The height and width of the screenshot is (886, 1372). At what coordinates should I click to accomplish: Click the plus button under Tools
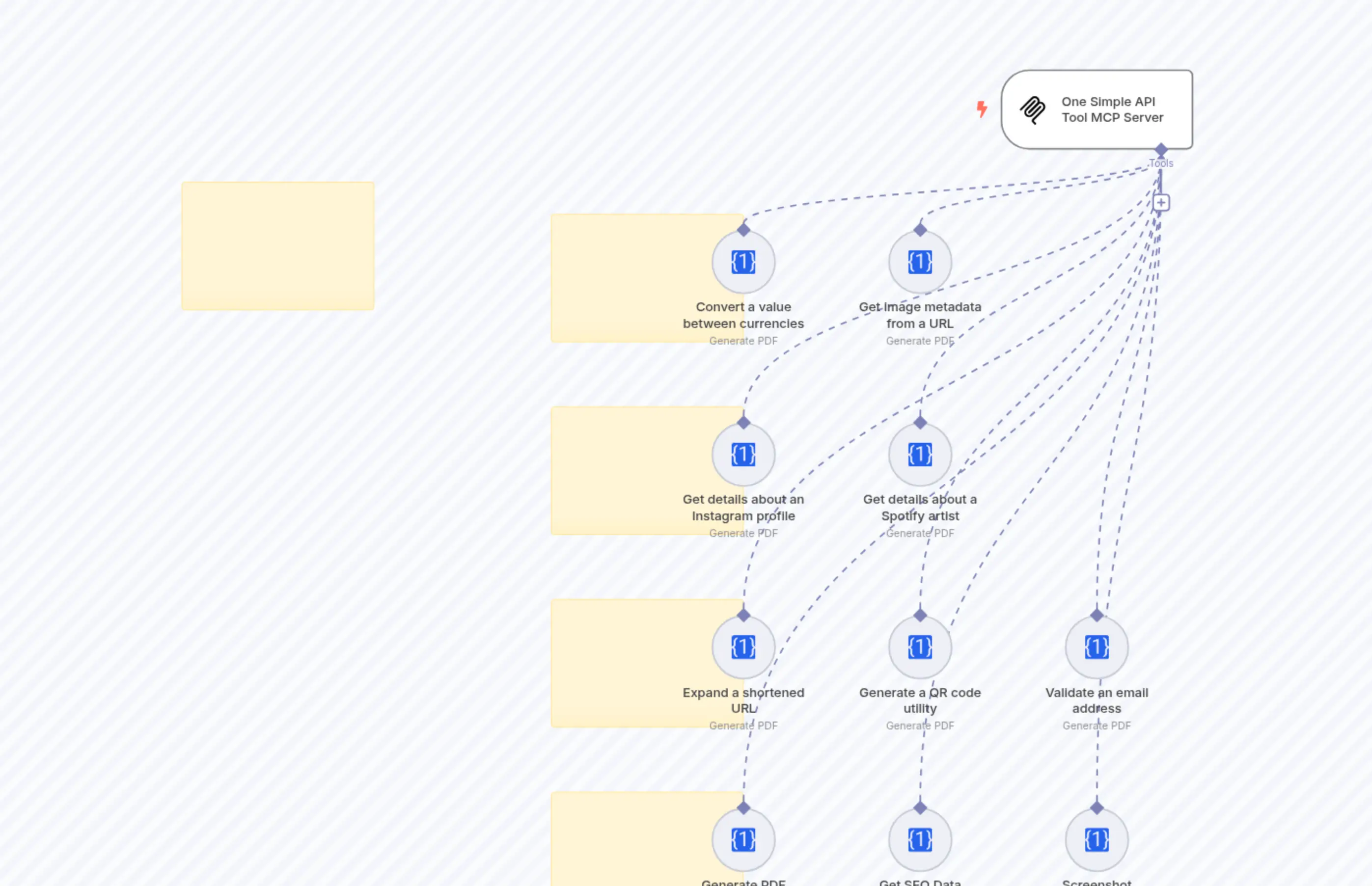1161,203
